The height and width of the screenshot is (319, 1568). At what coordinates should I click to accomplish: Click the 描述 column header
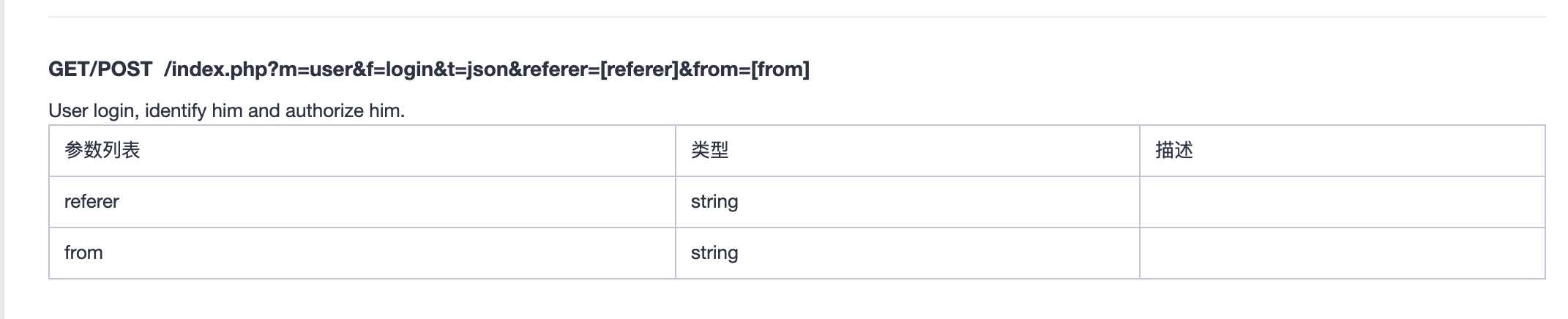[x=1174, y=151]
